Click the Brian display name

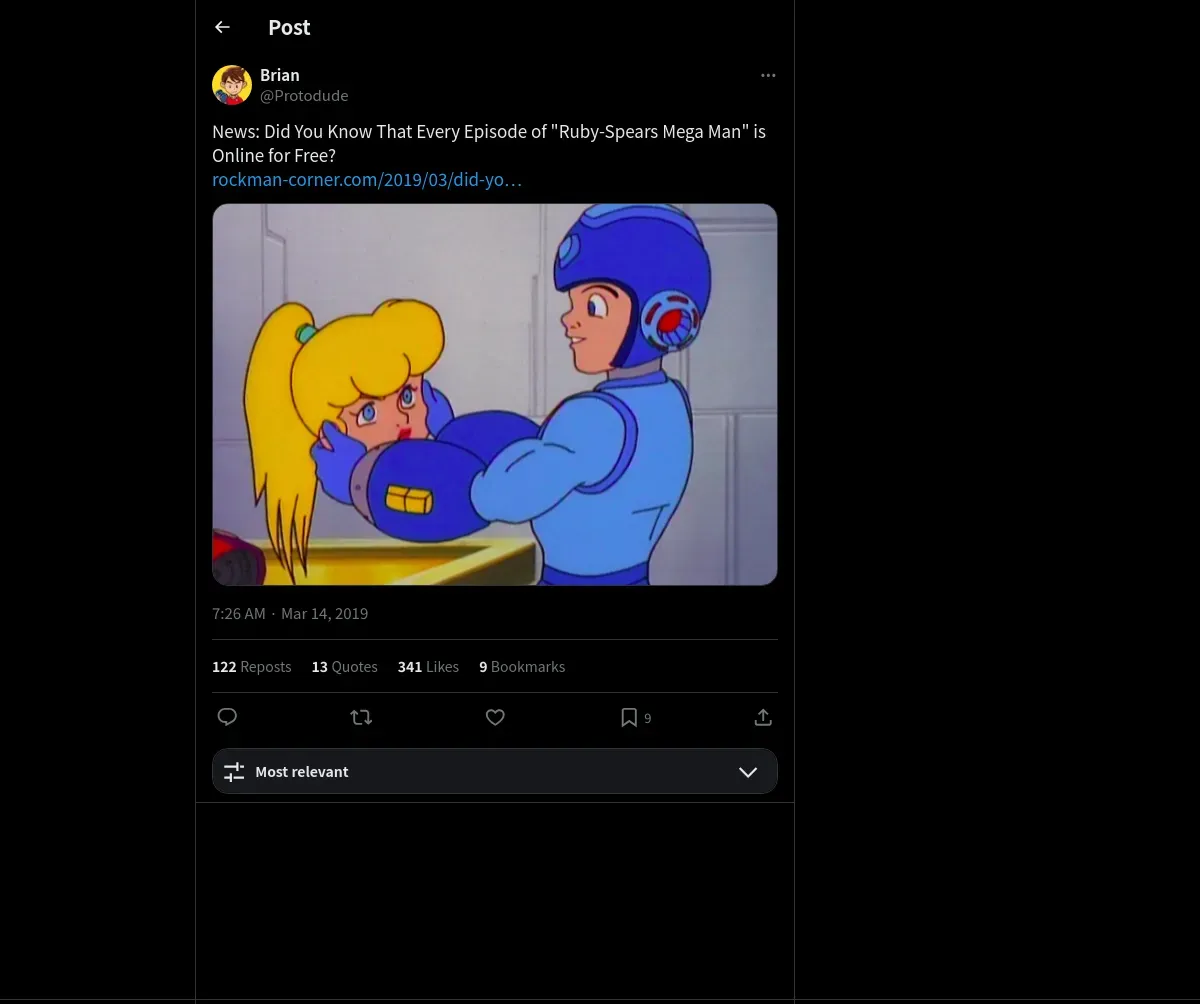(x=280, y=75)
